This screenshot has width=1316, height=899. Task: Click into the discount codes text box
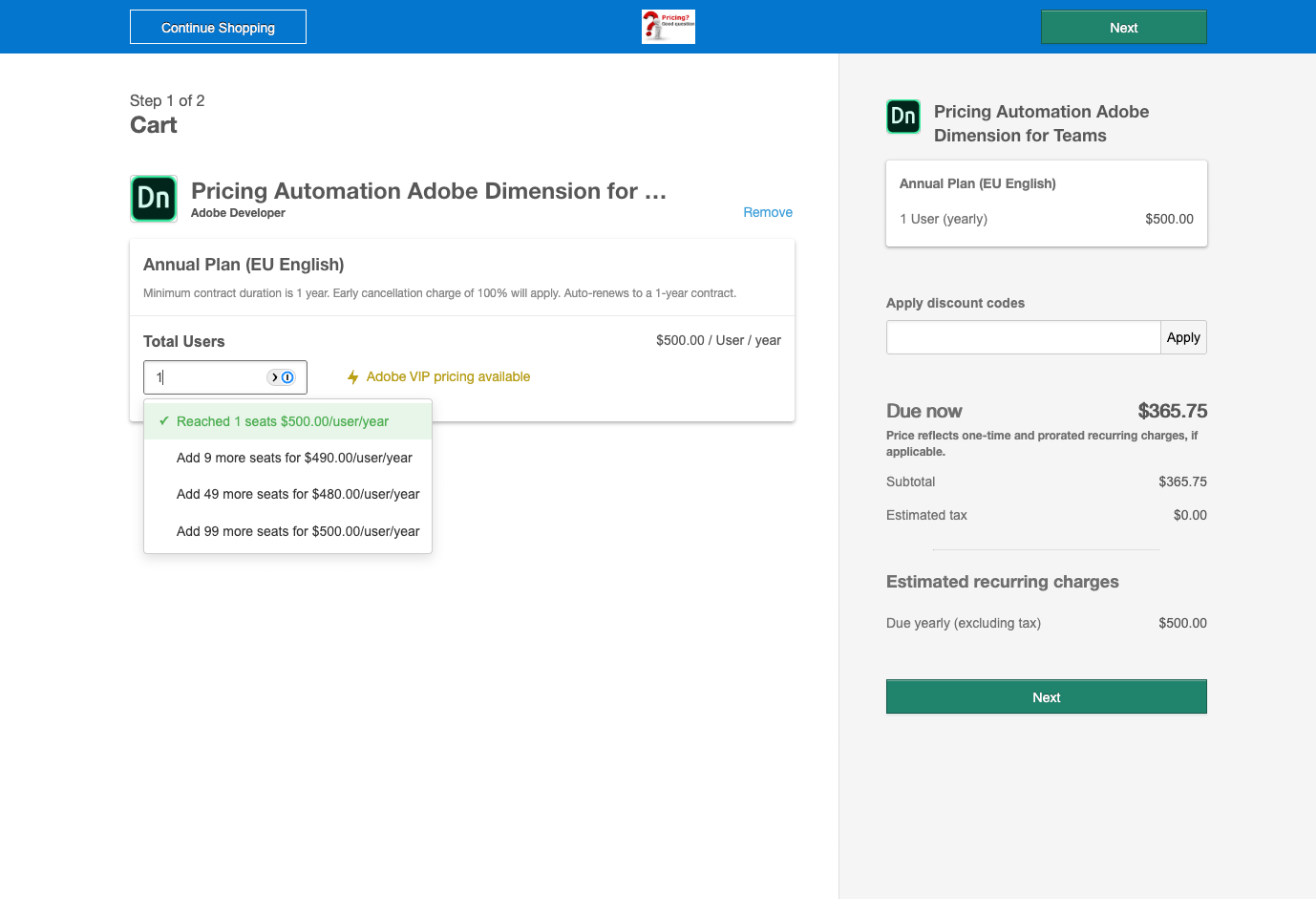tap(1022, 337)
